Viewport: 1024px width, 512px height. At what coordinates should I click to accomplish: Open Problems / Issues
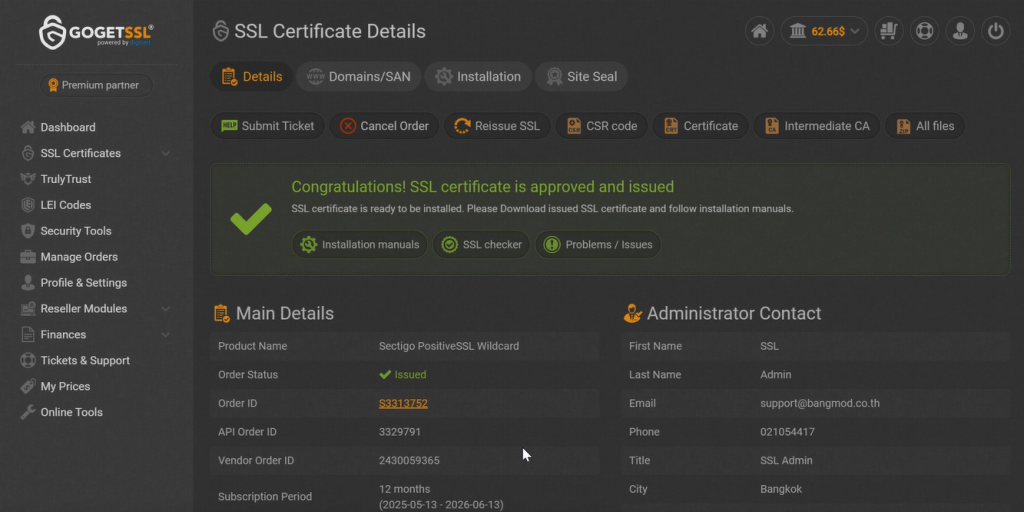point(598,245)
